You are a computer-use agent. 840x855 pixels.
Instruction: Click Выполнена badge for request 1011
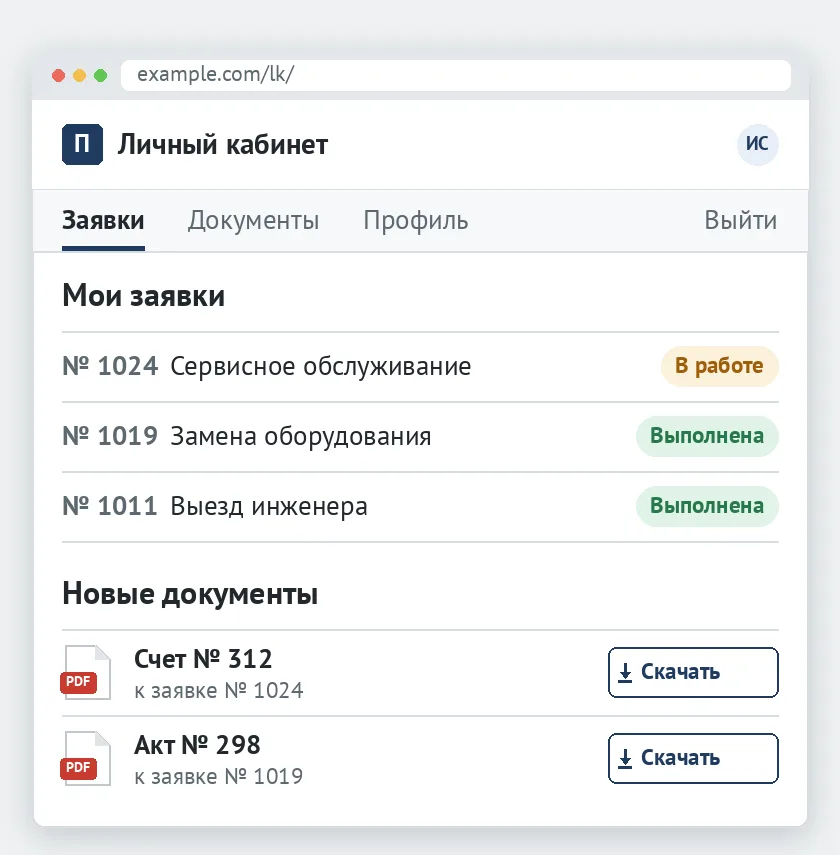coord(707,506)
